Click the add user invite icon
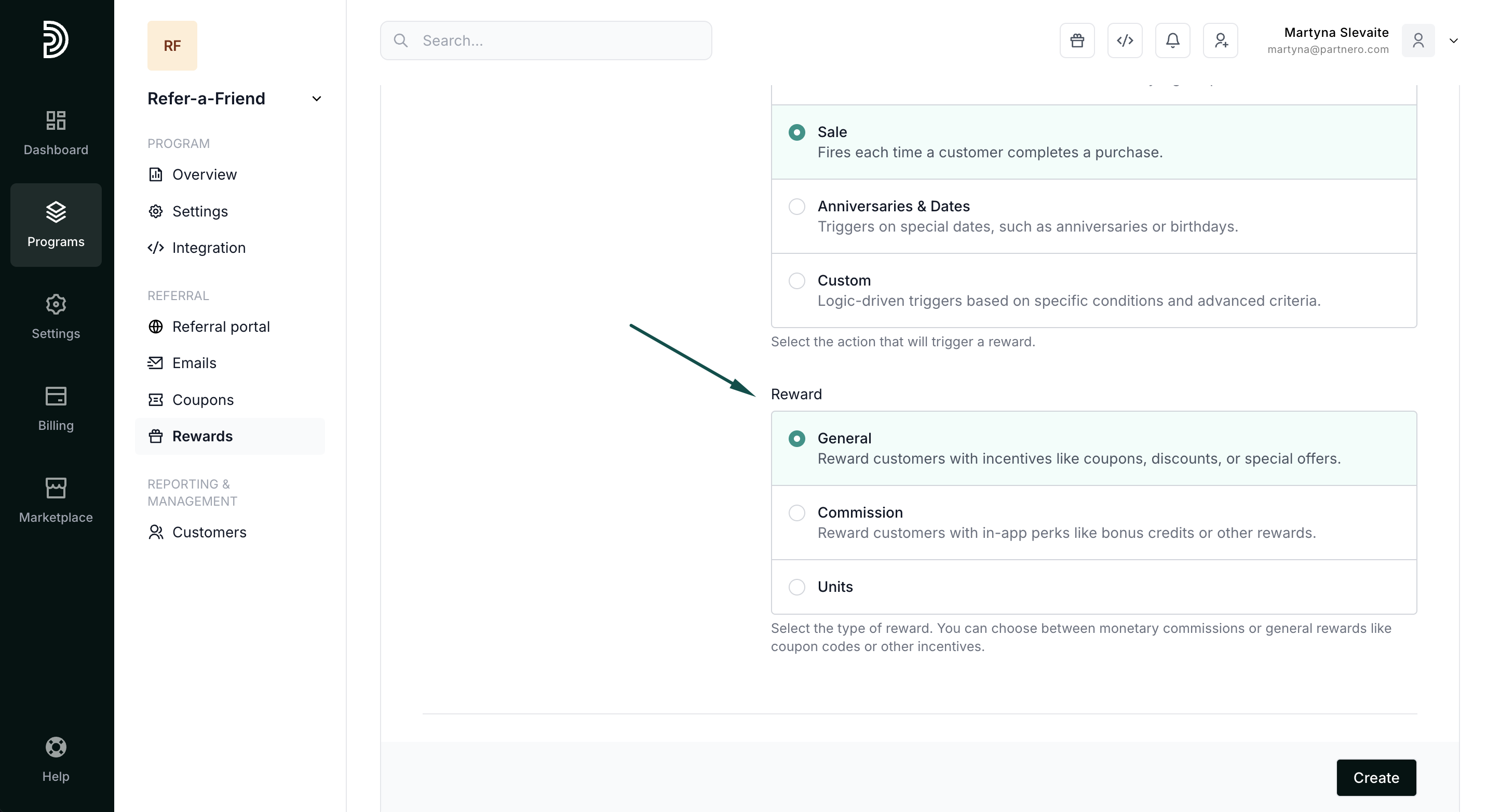The width and height of the screenshot is (1487, 812). pyautogui.click(x=1220, y=40)
